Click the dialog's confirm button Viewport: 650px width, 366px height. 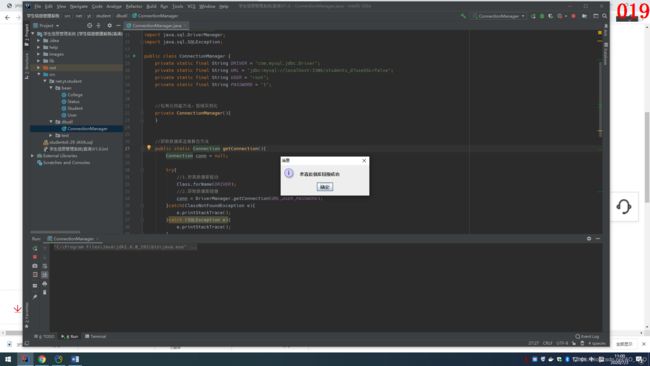tap(325, 187)
